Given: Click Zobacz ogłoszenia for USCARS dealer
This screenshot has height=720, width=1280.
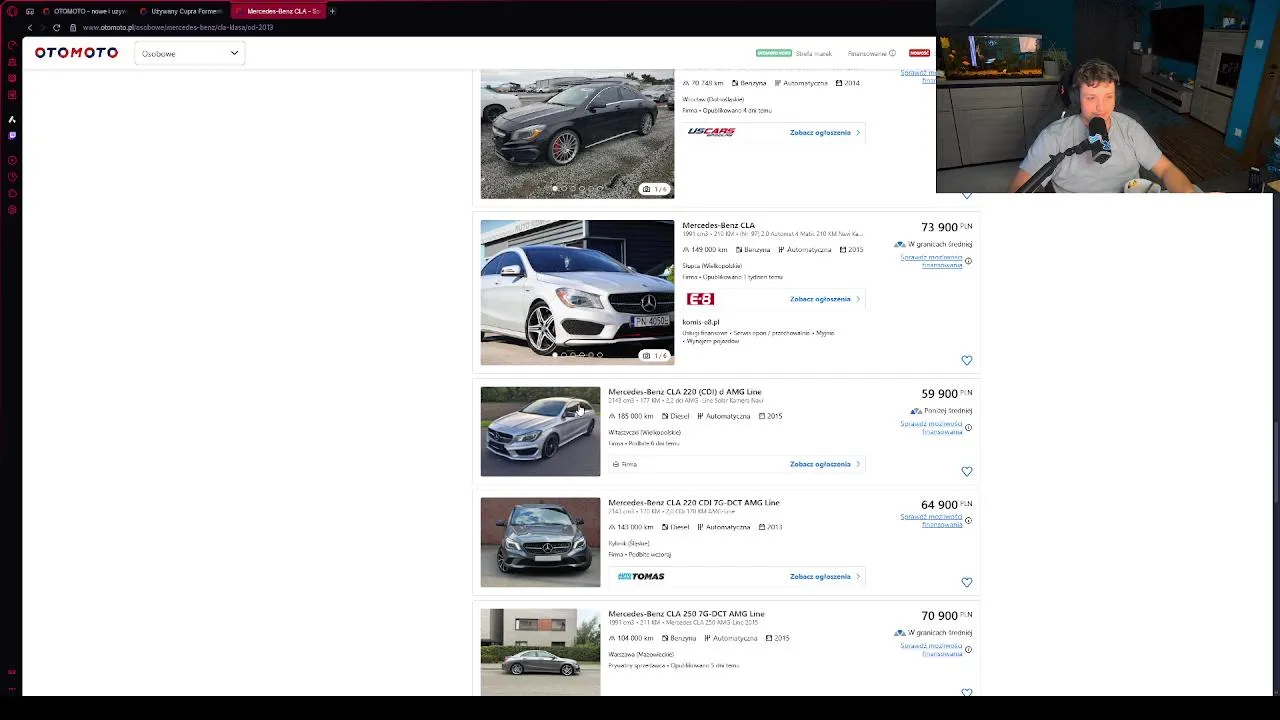Looking at the screenshot, I should pos(825,132).
